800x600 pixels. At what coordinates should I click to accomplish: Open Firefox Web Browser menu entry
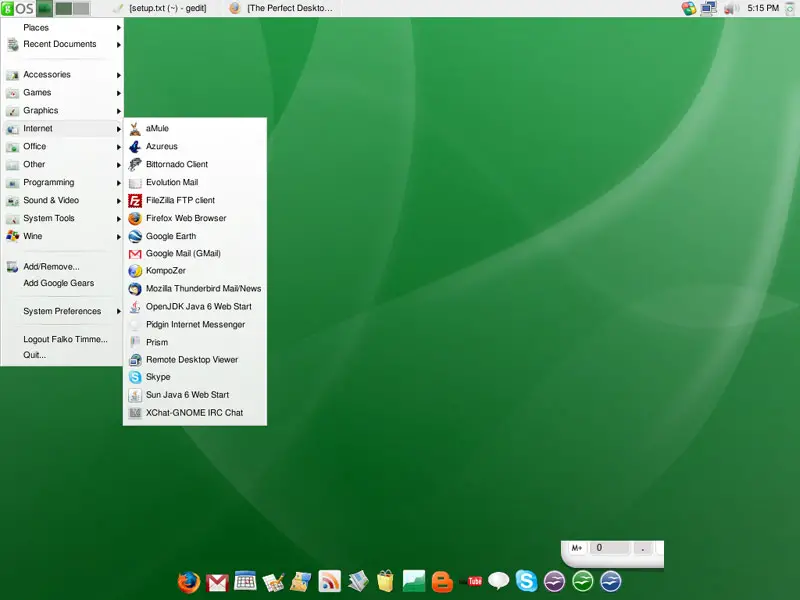(194, 218)
